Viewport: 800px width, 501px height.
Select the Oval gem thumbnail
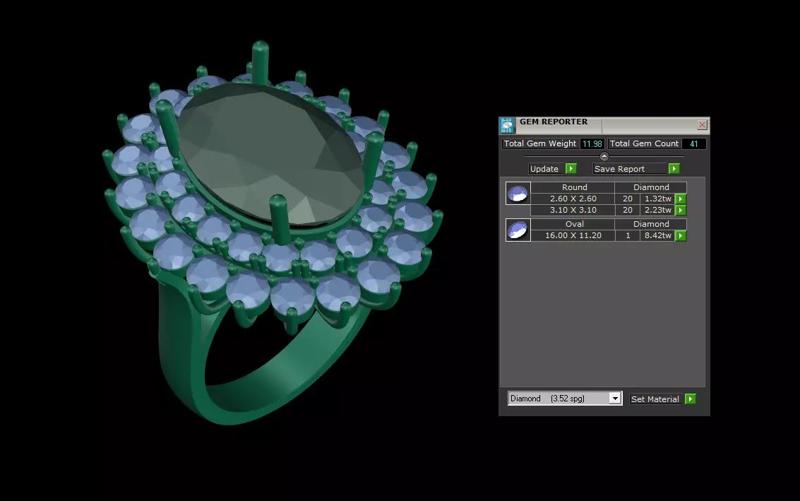click(518, 230)
